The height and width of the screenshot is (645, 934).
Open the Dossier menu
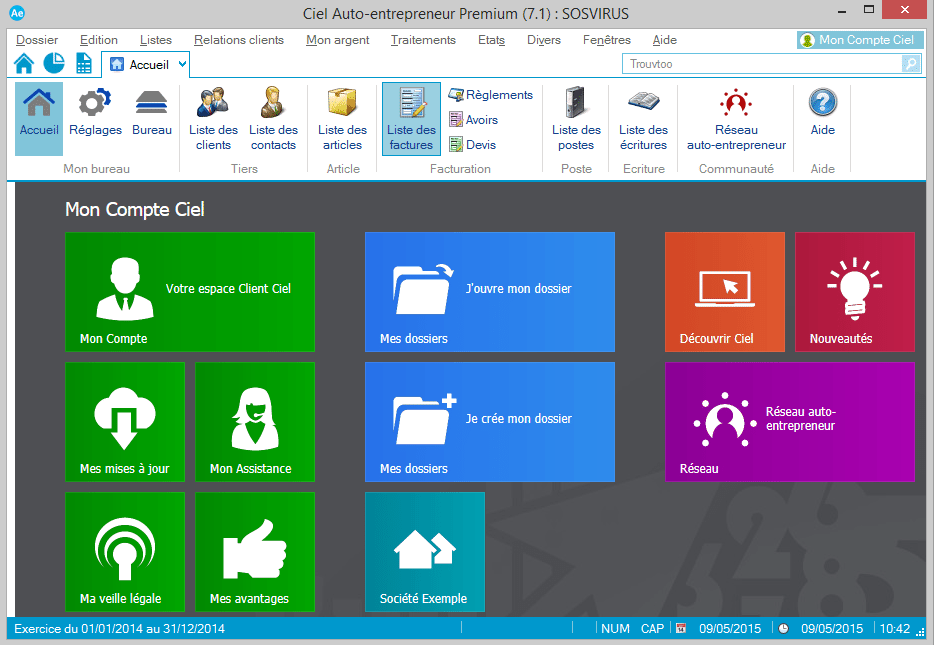38,40
